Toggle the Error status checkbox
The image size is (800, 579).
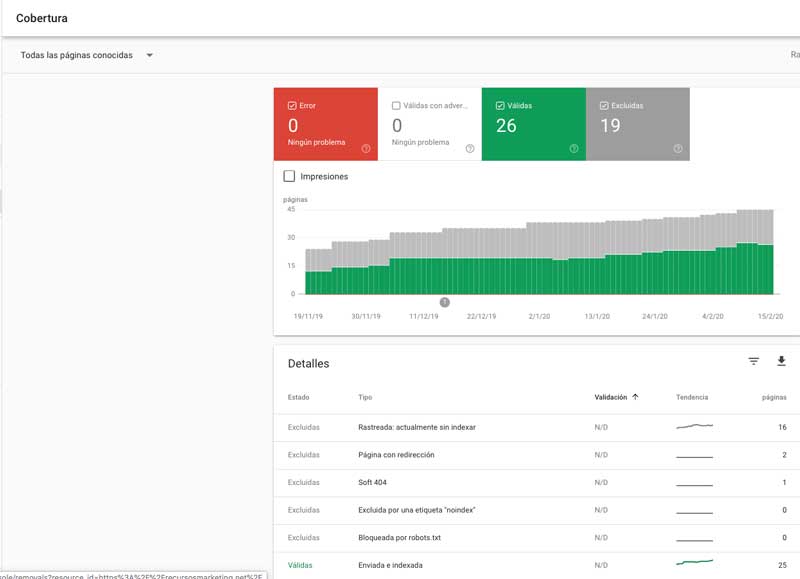(x=291, y=104)
